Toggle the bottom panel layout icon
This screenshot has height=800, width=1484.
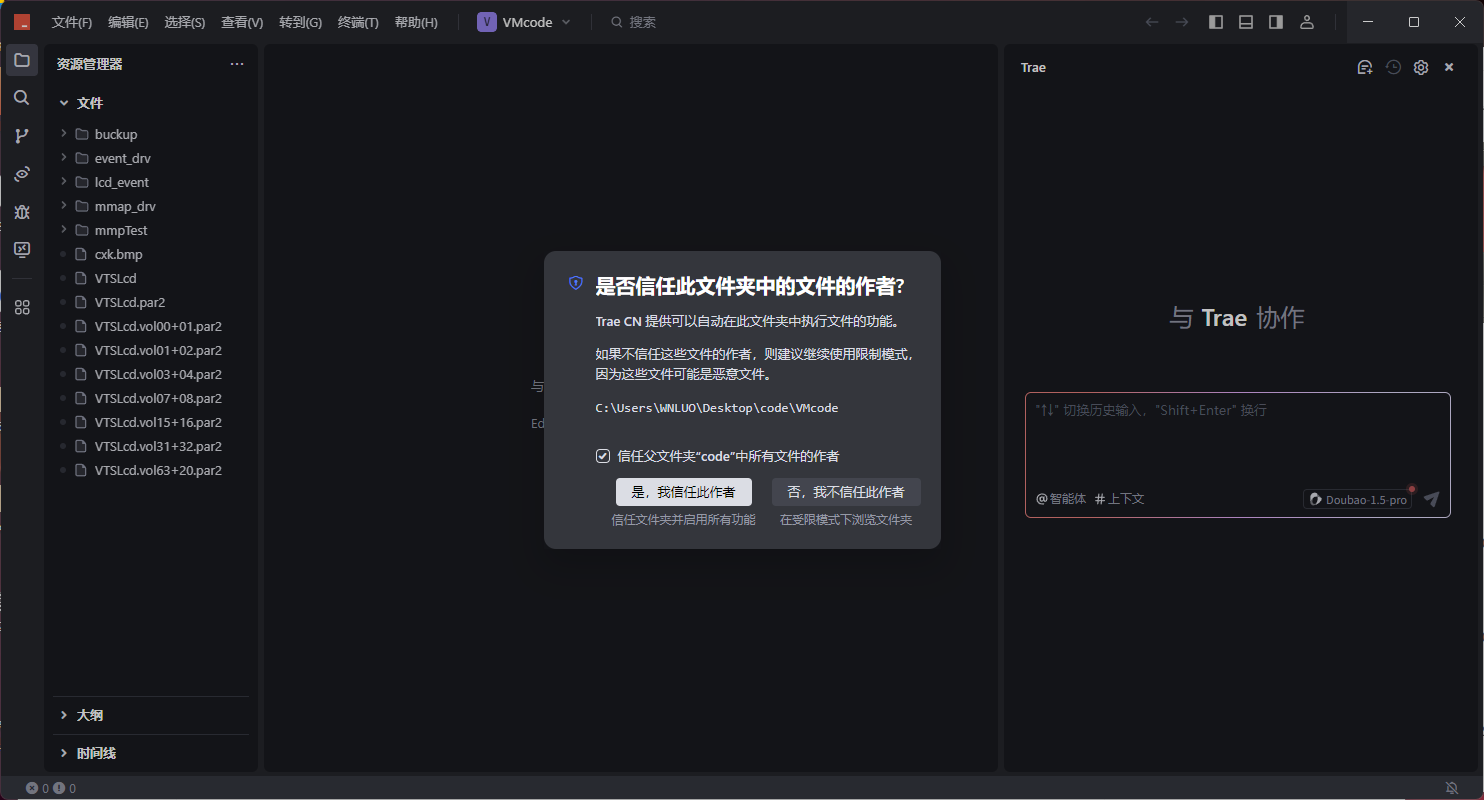tap(1246, 22)
